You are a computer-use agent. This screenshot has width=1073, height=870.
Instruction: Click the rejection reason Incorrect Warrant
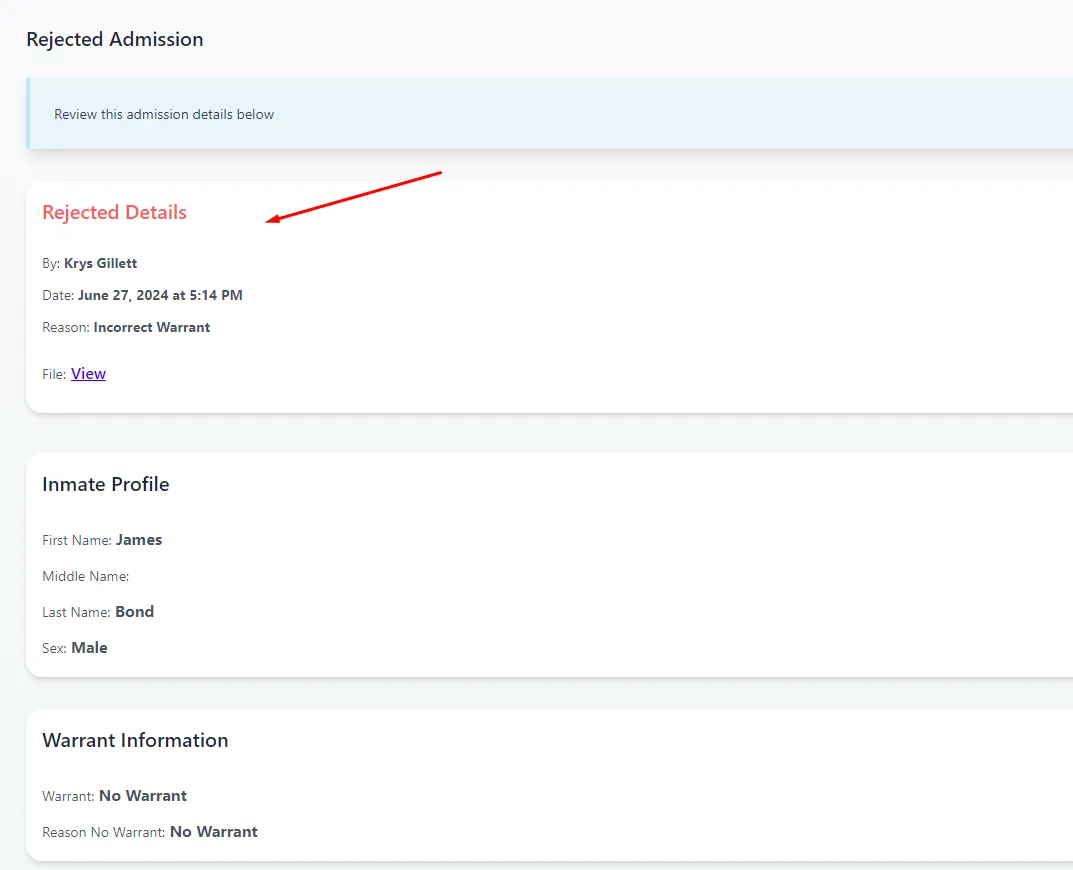pyautogui.click(x=151, y=327)
